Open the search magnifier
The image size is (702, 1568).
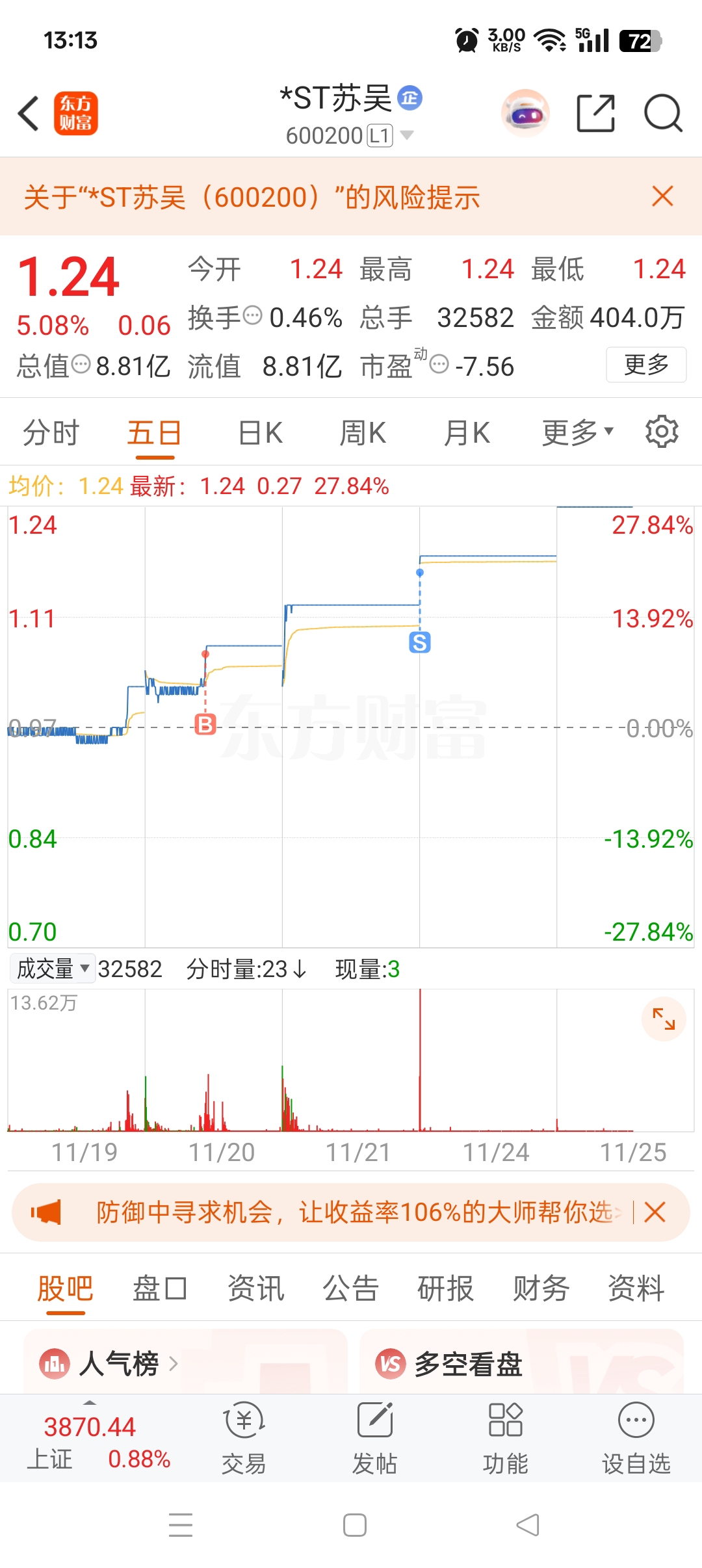point(662,113)
